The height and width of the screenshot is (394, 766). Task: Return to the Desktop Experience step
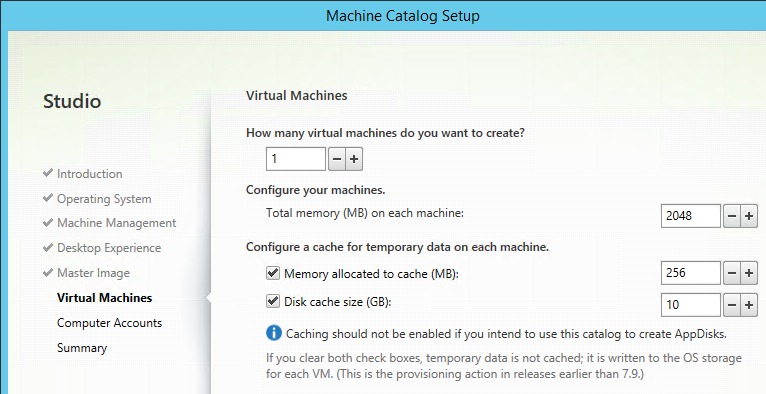109,248
